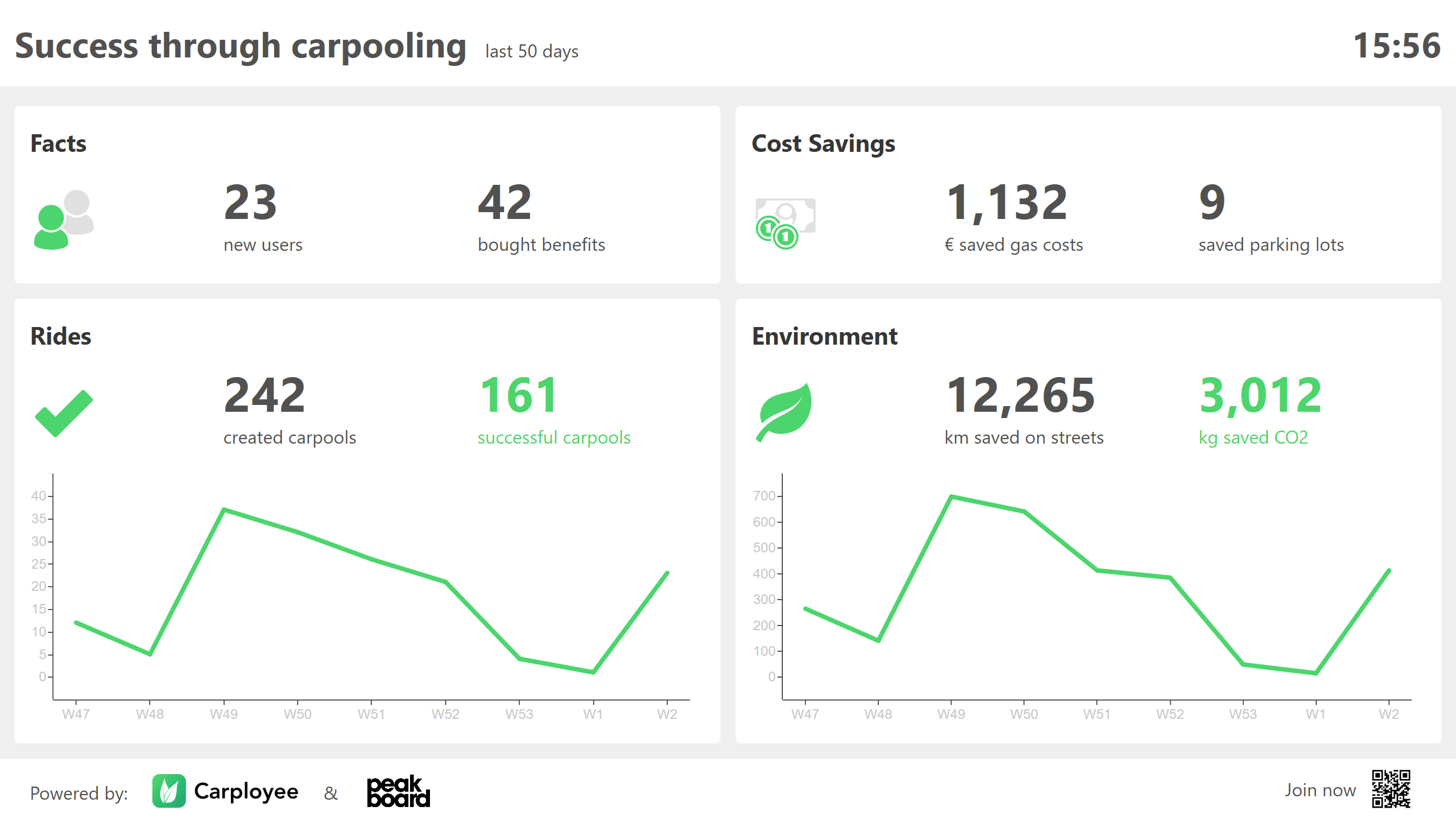
Task: Click the green checkmark icon in Rides
Action: (x=64, y=413)
